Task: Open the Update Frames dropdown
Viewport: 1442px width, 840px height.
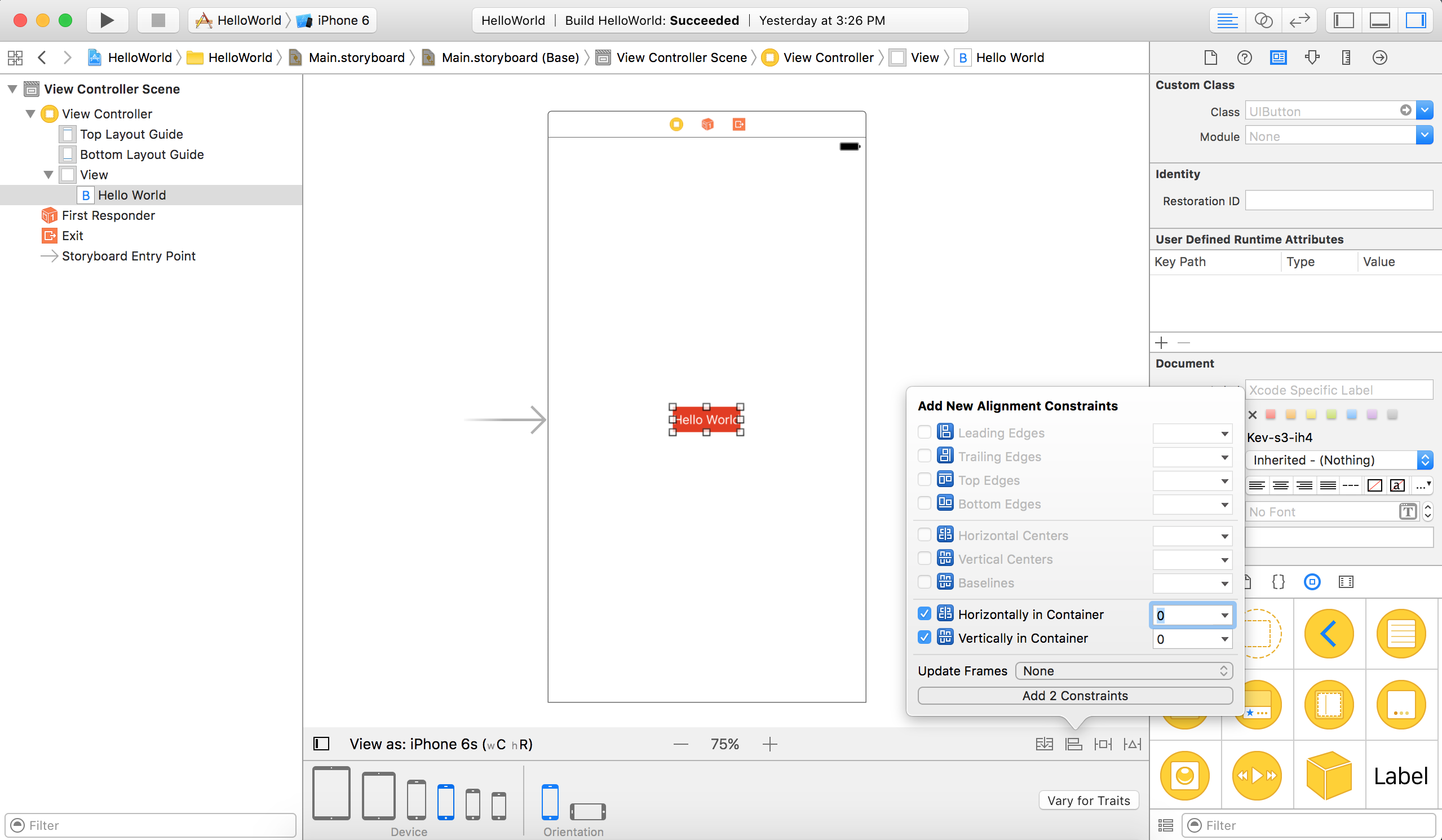Action: pos(1124,671)
